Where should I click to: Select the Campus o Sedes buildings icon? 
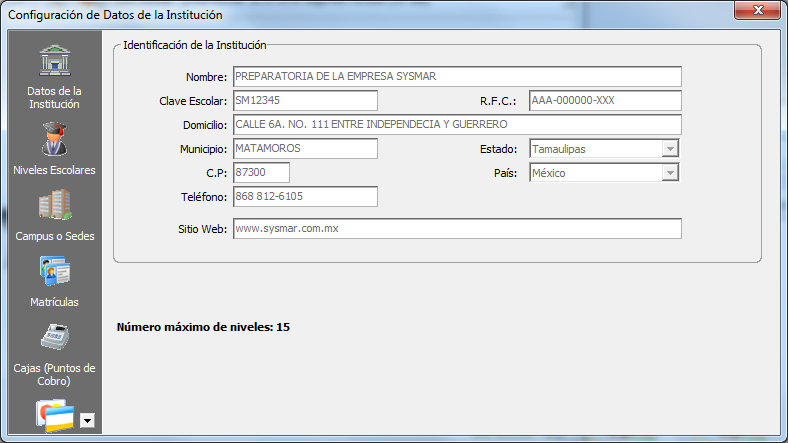click(x=54, y=205)
